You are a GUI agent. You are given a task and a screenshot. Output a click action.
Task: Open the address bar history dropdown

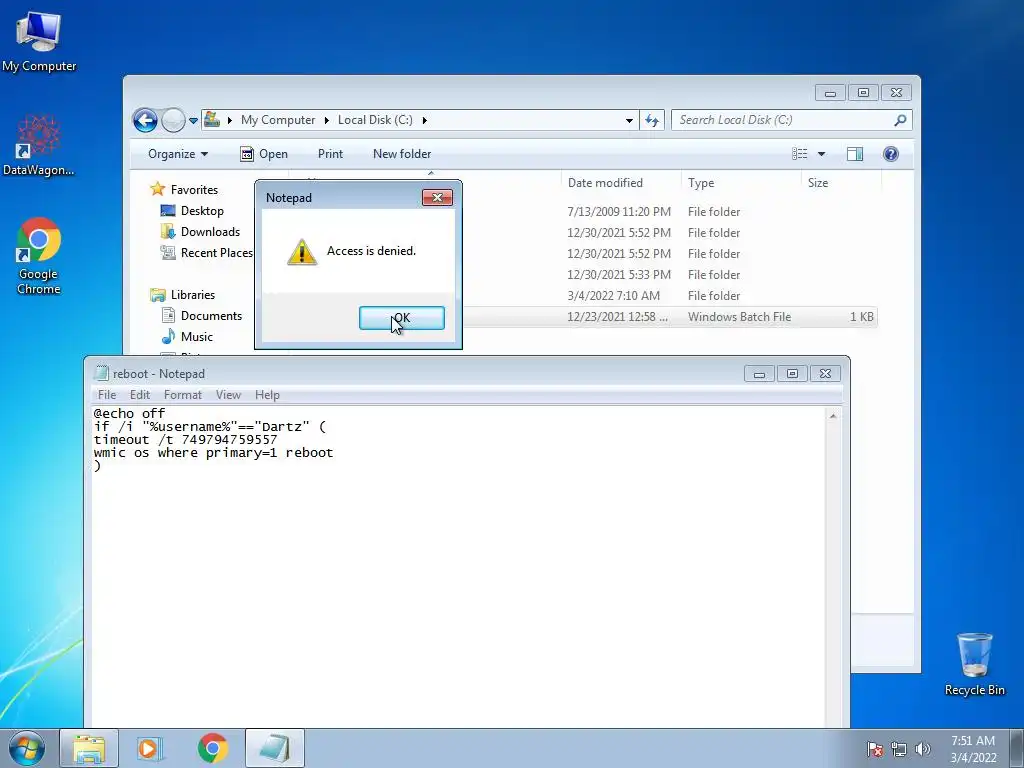[x=629, y=120]
